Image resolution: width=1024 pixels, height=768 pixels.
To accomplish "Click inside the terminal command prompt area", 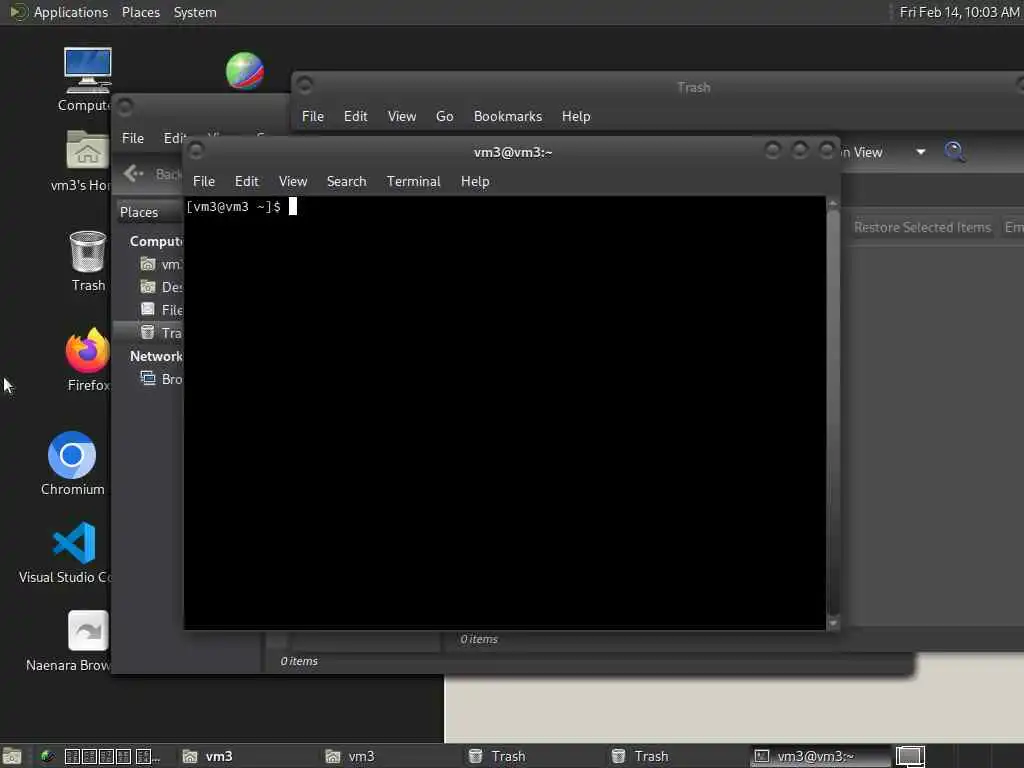I will (x=504, y=413).
